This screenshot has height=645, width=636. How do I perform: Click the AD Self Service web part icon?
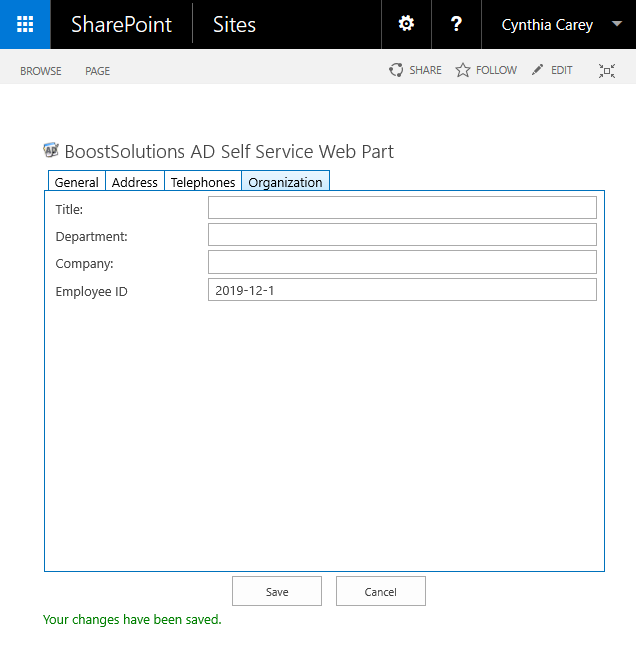point(51,150)
